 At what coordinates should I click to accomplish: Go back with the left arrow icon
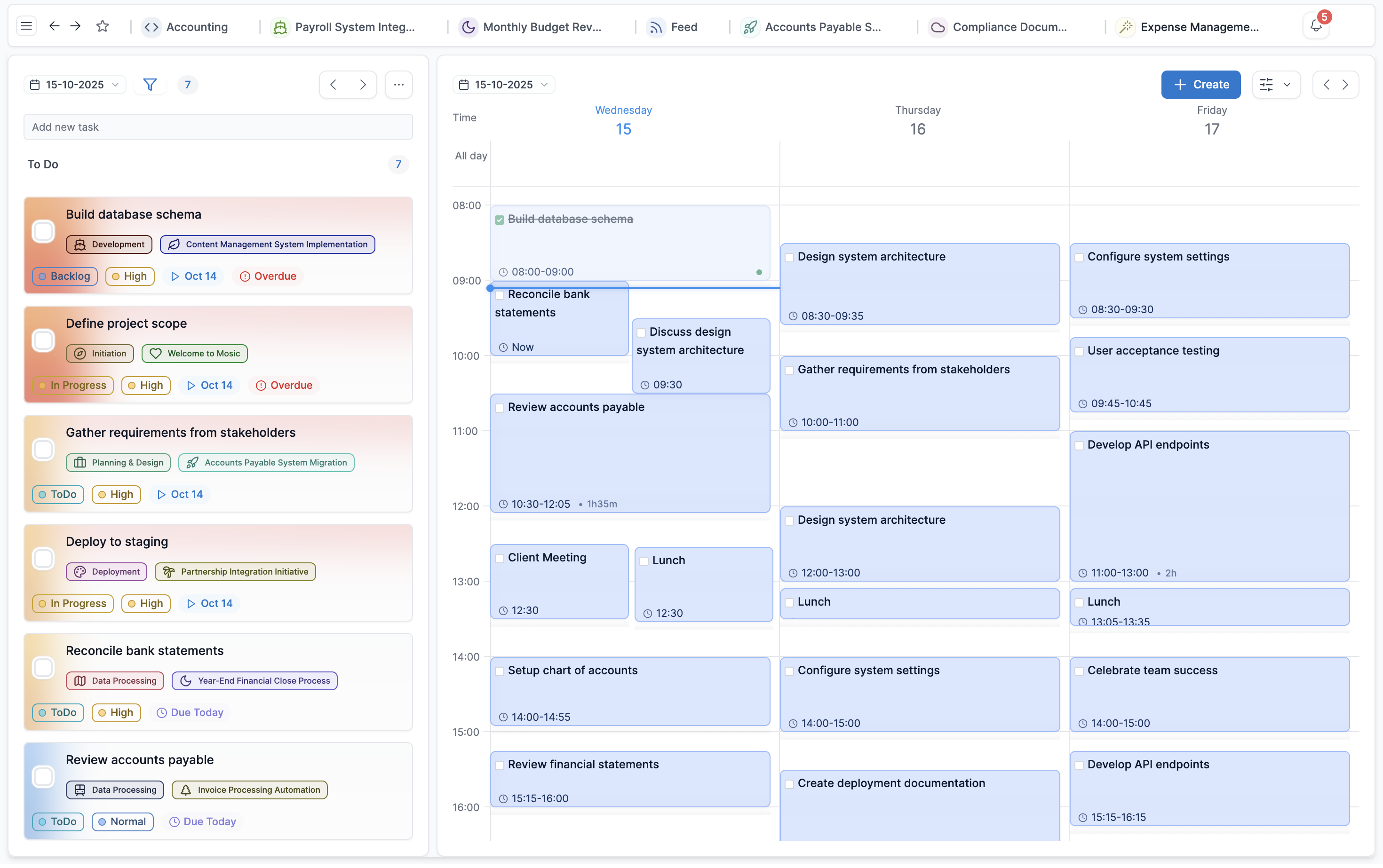[55, 26]
